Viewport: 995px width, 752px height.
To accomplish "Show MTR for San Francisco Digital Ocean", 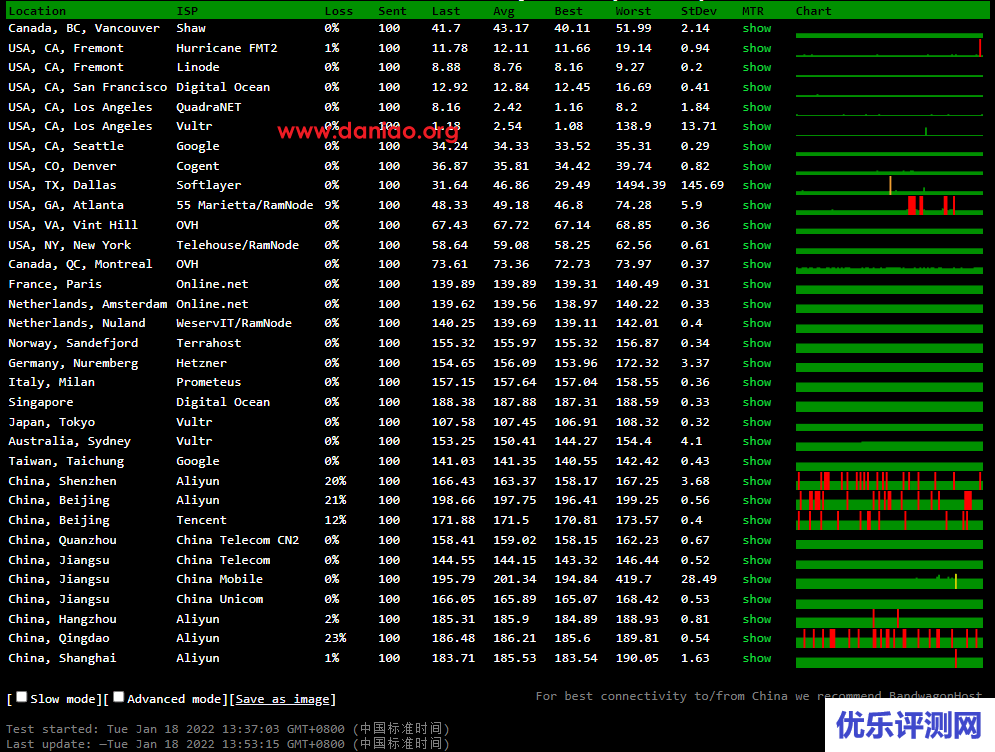I will (757, 87).
